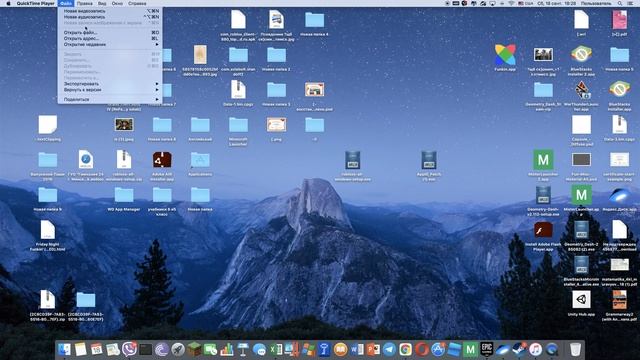Choose 'Новая видеозапись' in the File menu
Viewport: 640px width, 360px height.
110,11
